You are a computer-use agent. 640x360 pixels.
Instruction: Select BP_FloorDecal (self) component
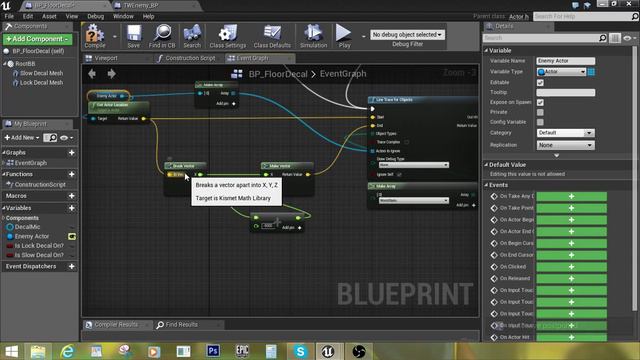pyautogui.click(x=38, y=51)
